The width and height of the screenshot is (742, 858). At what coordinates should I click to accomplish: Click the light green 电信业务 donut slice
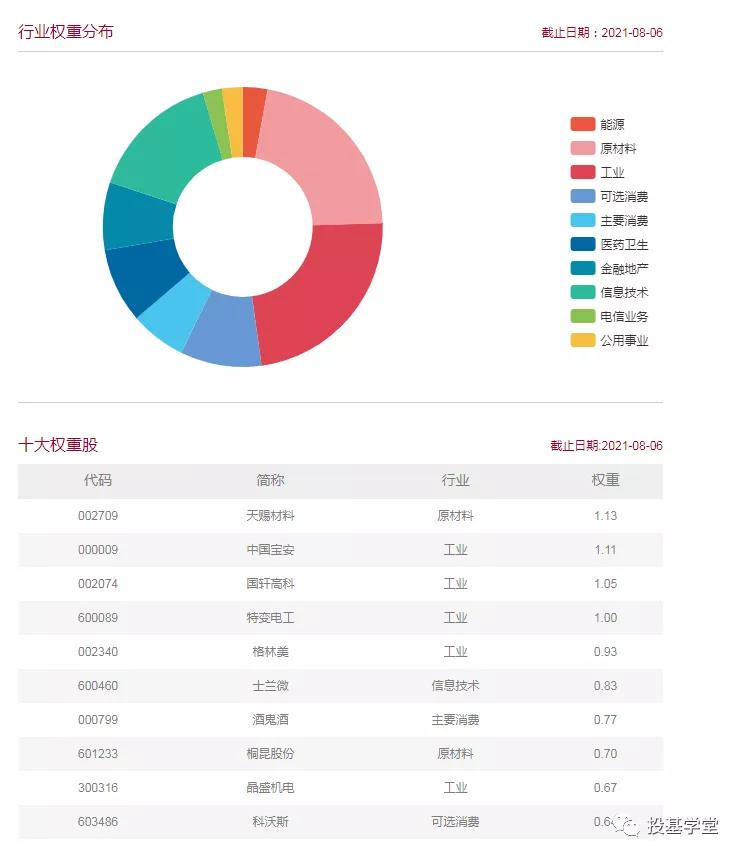pyautogui.click(x=218, y=125)
